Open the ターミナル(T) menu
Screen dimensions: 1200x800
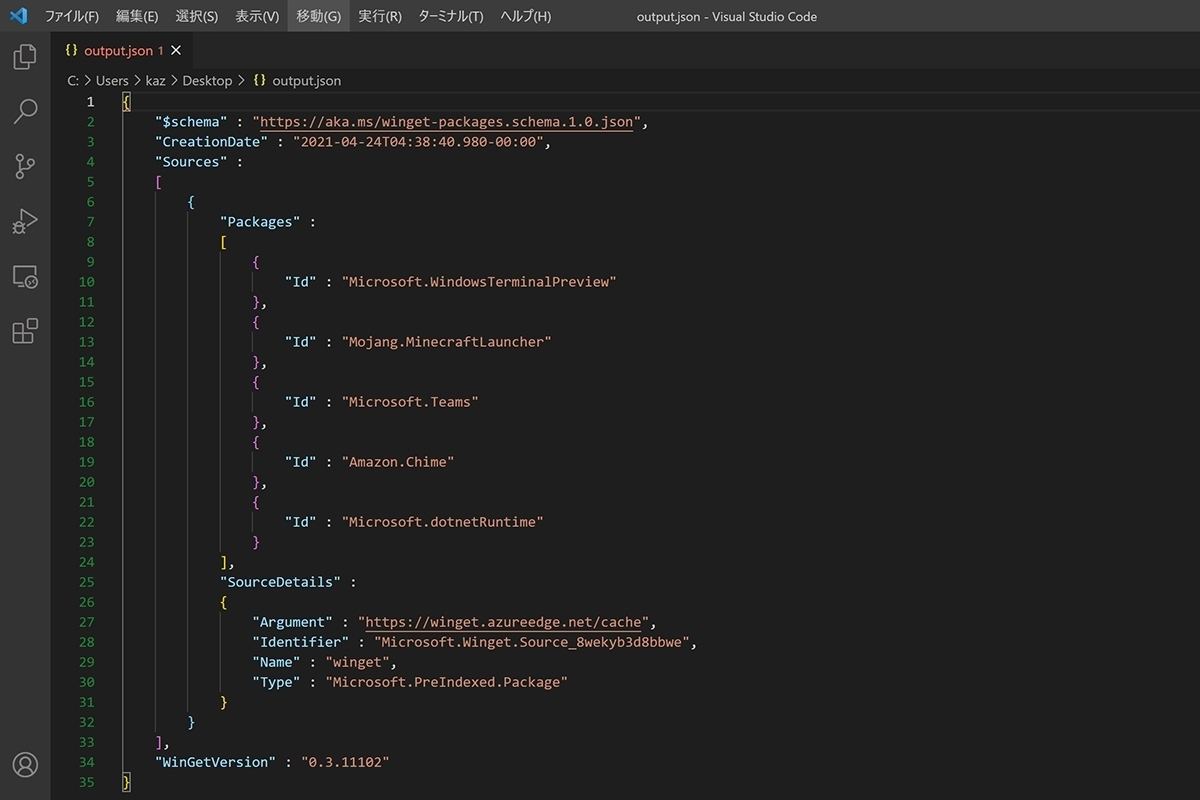point(451,16)
